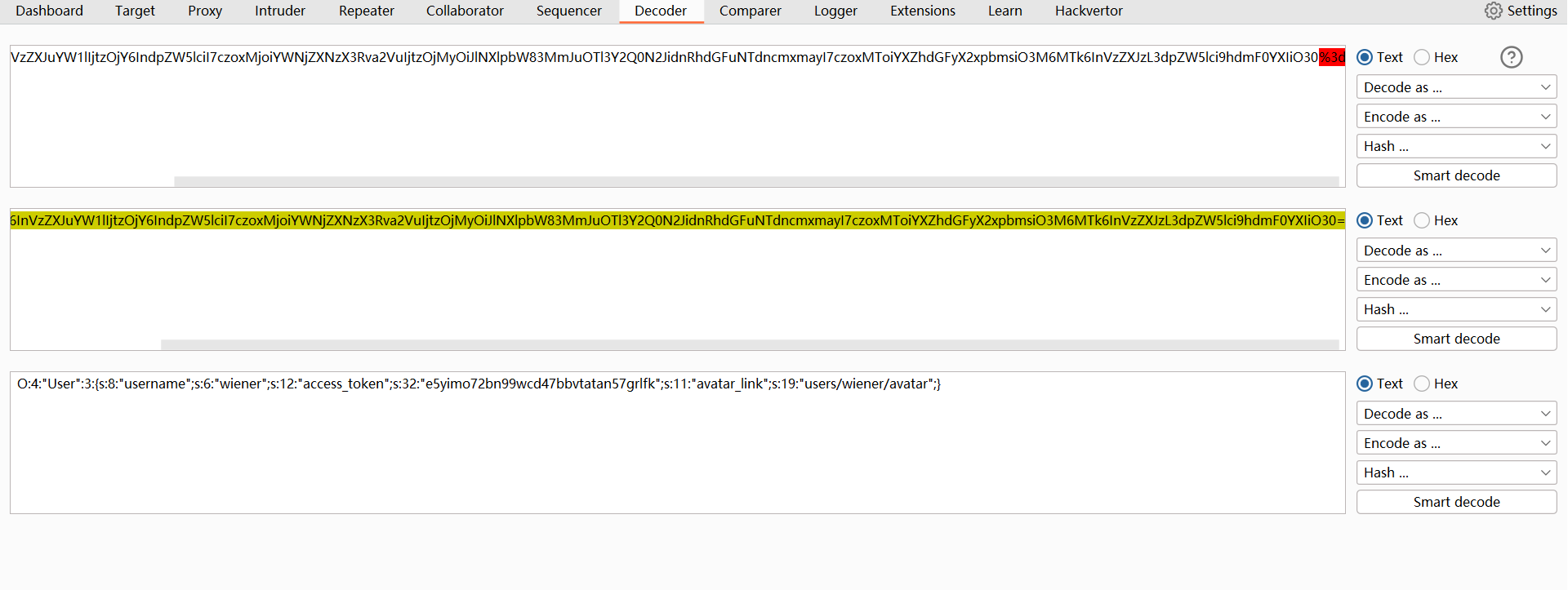1568x590 pixels.
Task: Switch to the Comparer tab
Action: tap(751, 11)
